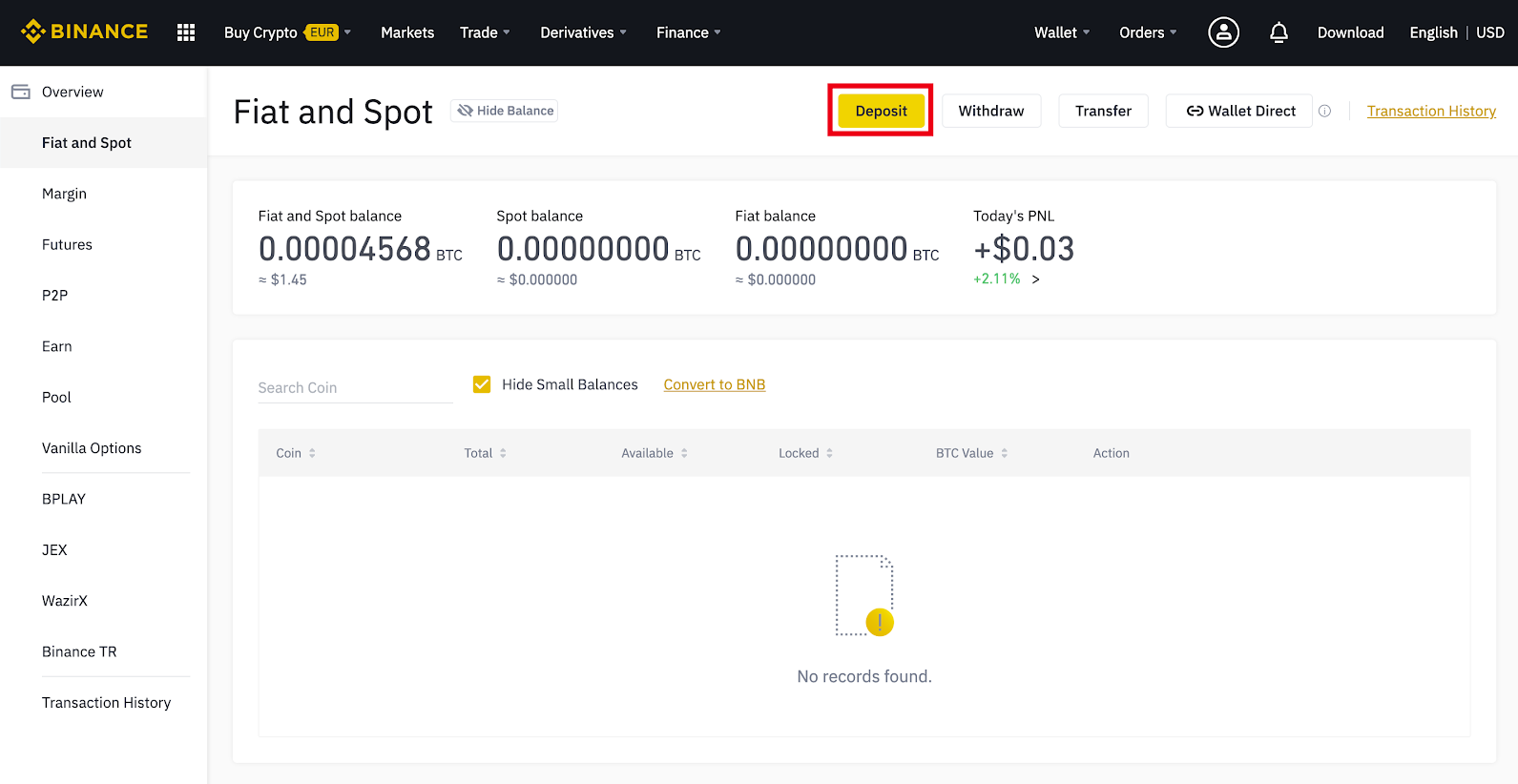Click the +2.11% PNL percentage

pos(996,279)
